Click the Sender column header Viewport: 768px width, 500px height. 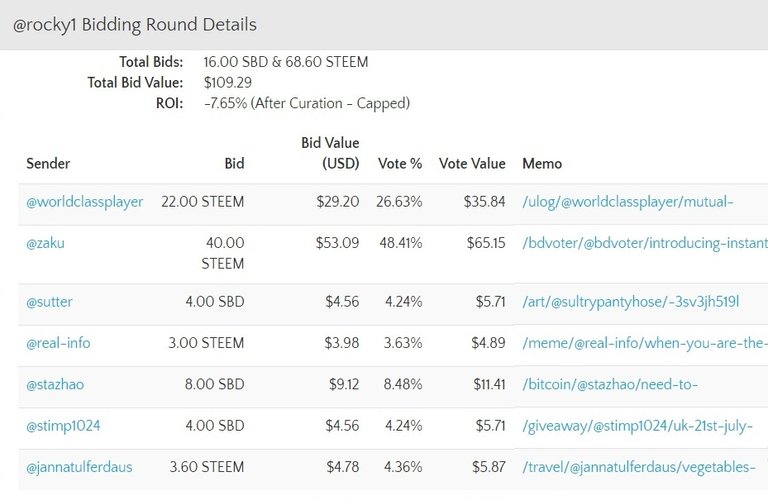pos(48,163)
